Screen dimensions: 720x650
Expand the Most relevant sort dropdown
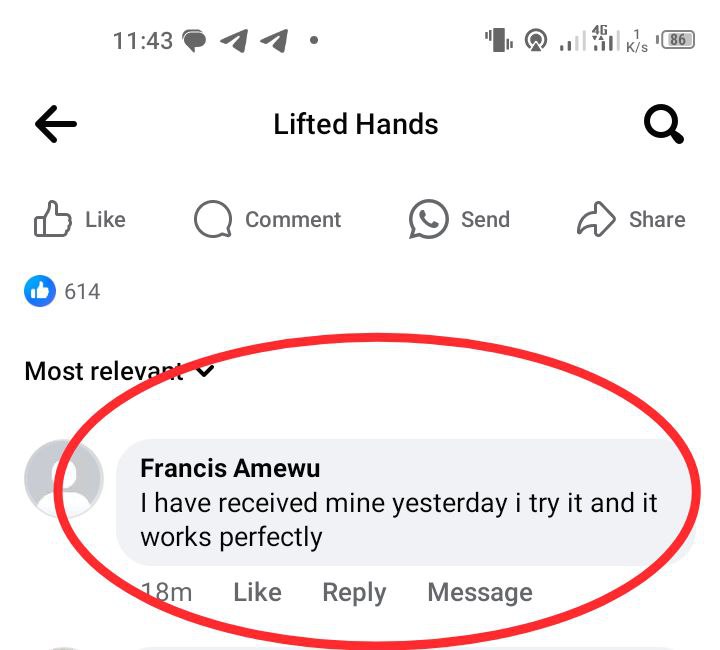(x=205, y=371)
